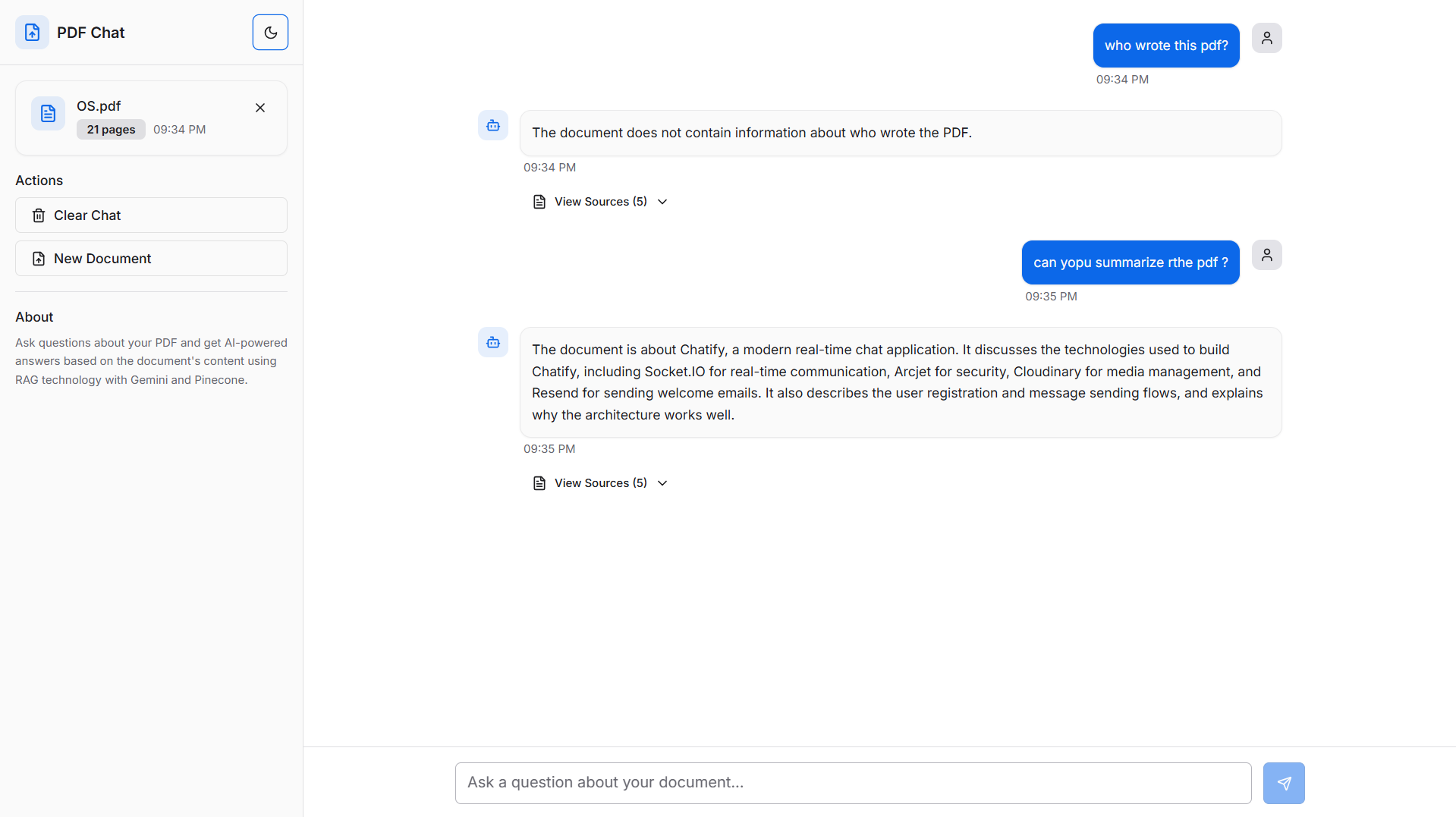Click the second user avatar icon

click(x=1266, y=255)
